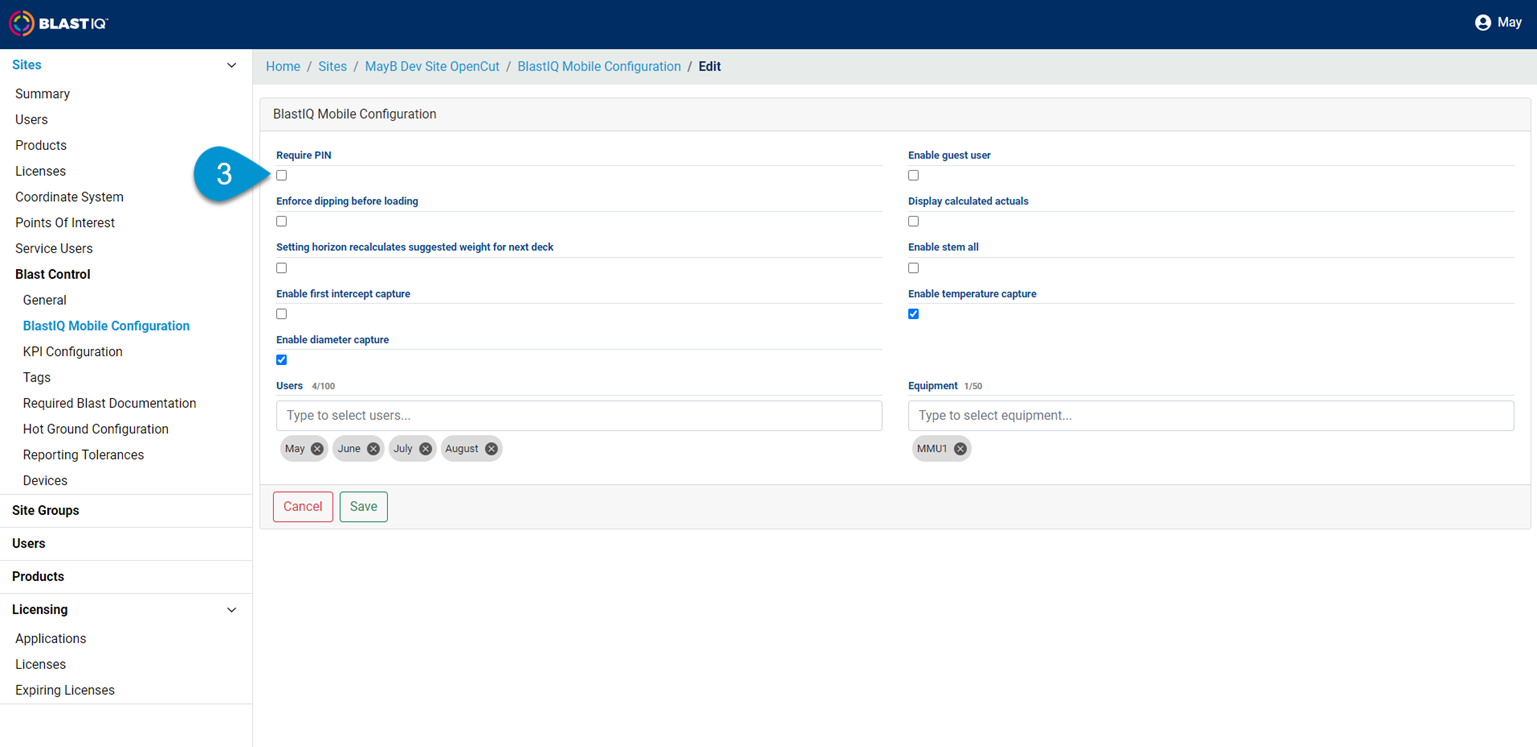Open Licenses under Licensing
1537x747 pixels.
(40, 665)
